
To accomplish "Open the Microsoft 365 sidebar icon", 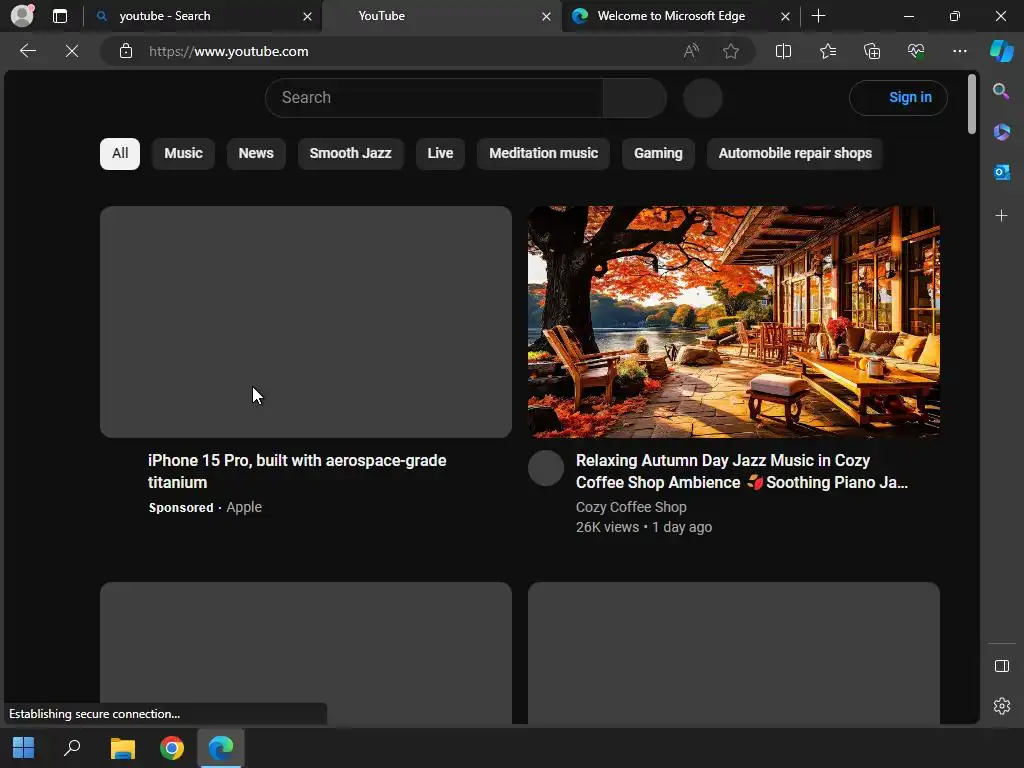I will [1001, 132].
